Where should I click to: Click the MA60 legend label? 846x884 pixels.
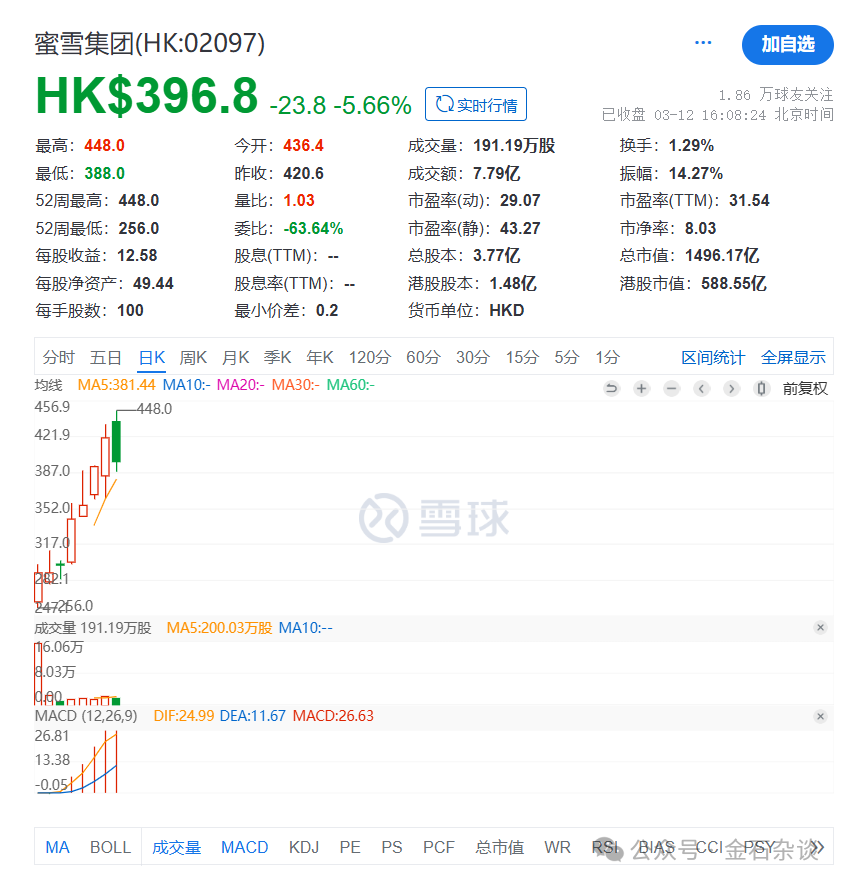(351, 385)
